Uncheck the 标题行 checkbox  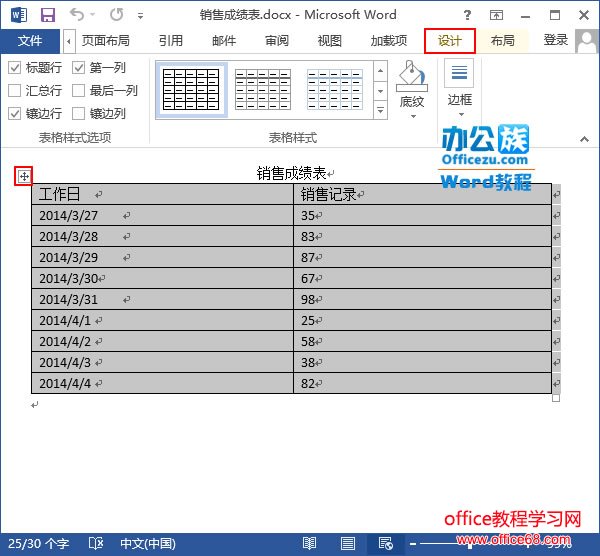(15, 68)
